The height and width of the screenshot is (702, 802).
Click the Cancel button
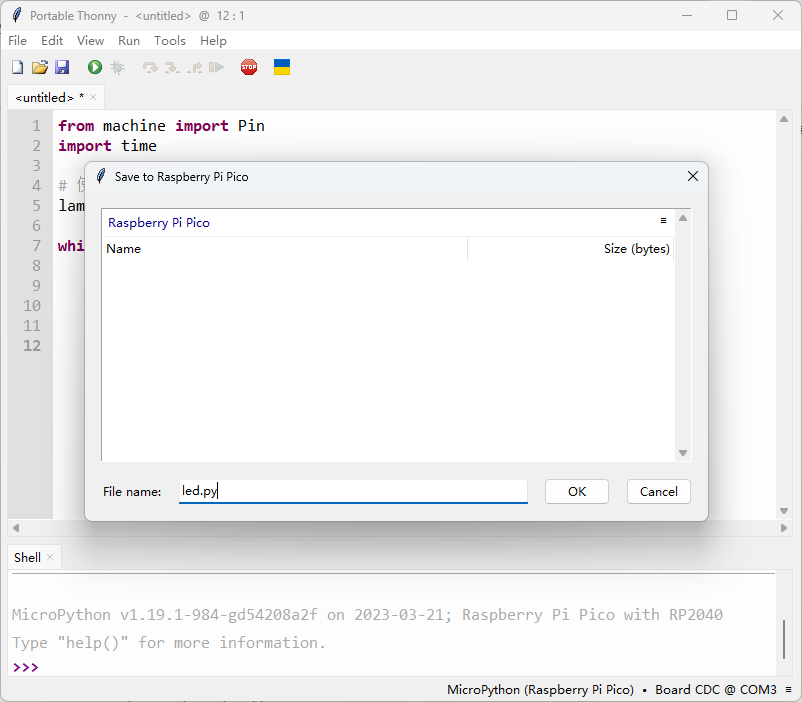pyautogui.click(x=659, y=491)
